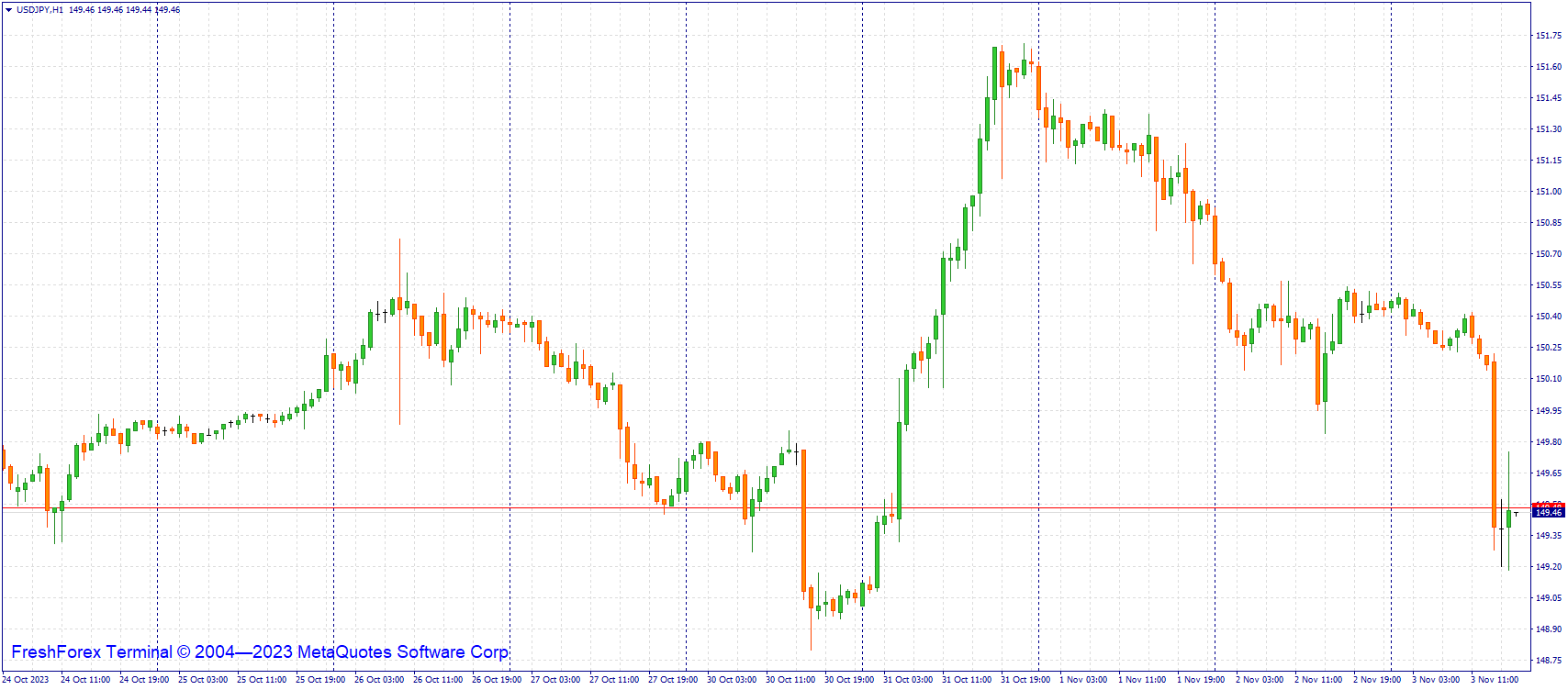Click the 25 Oct 03:00 time label
This screenshot has height=690, width=1568.
(x=203, y=680)
